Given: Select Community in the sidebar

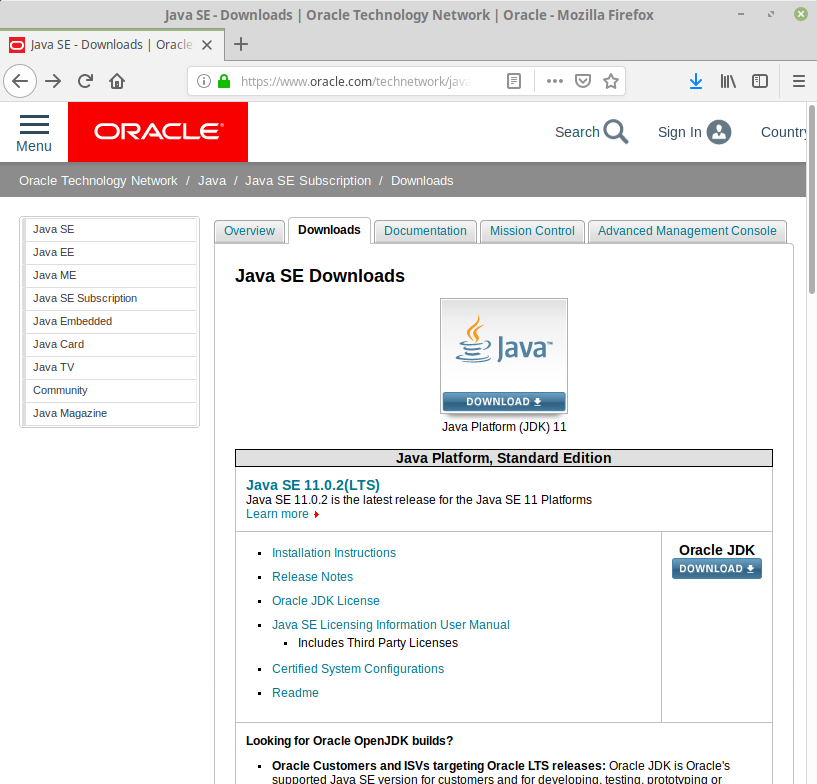Looking at the screenshot, I should click(110, 390).
